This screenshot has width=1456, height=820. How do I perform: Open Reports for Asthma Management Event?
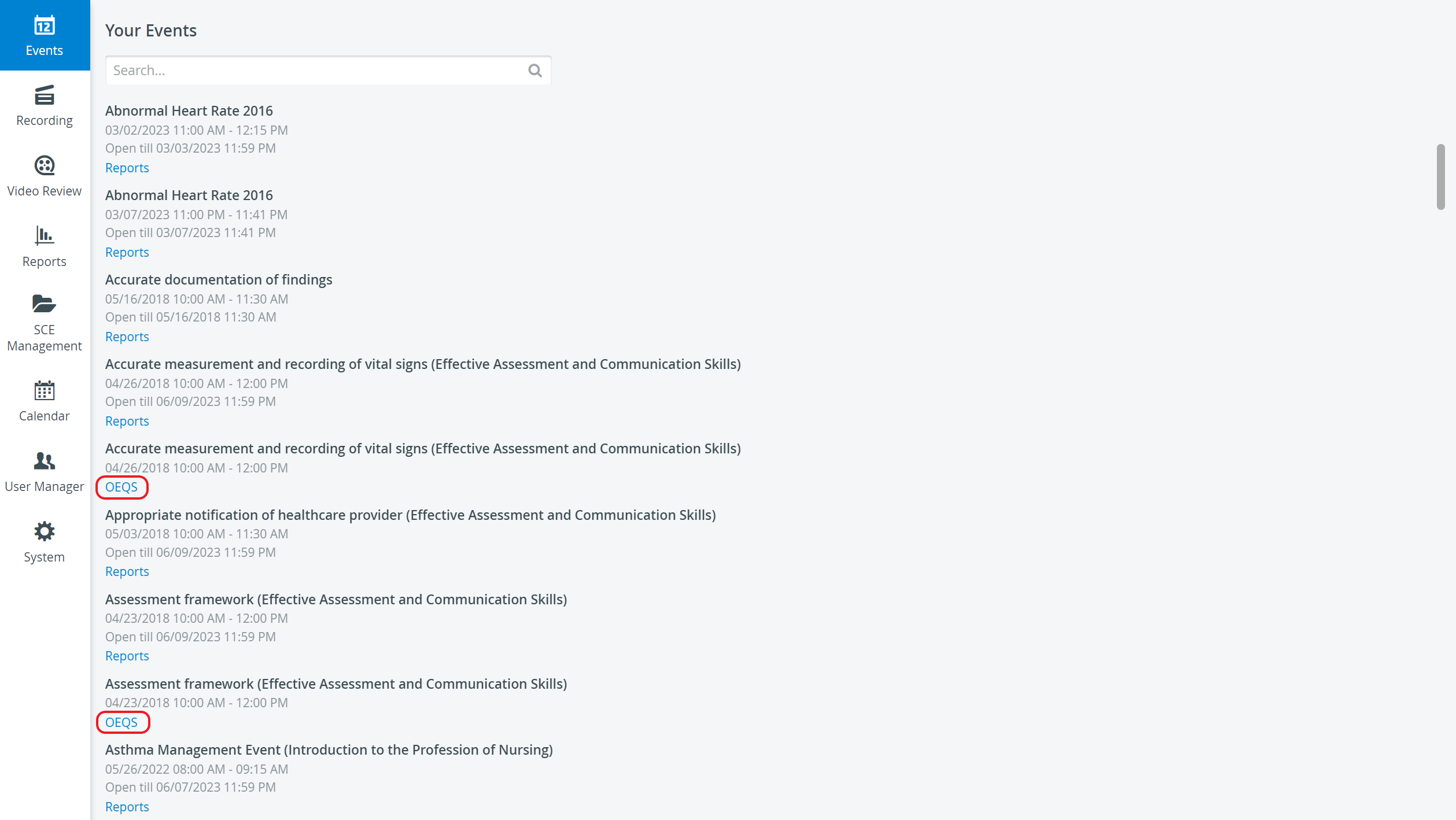pos(127,807)
